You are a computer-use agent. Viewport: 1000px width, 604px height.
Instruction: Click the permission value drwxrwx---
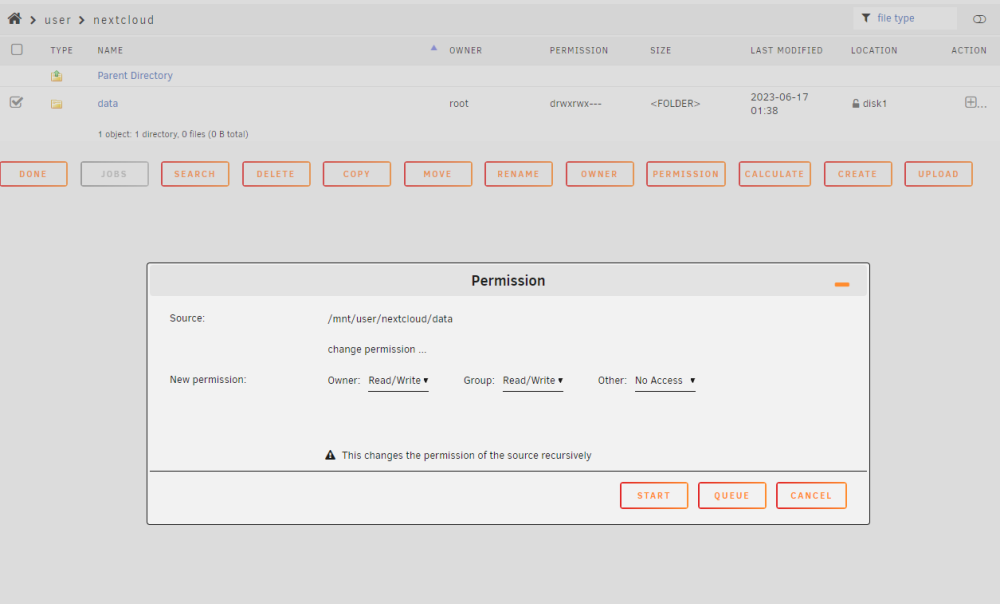click(x=575, y=103)
